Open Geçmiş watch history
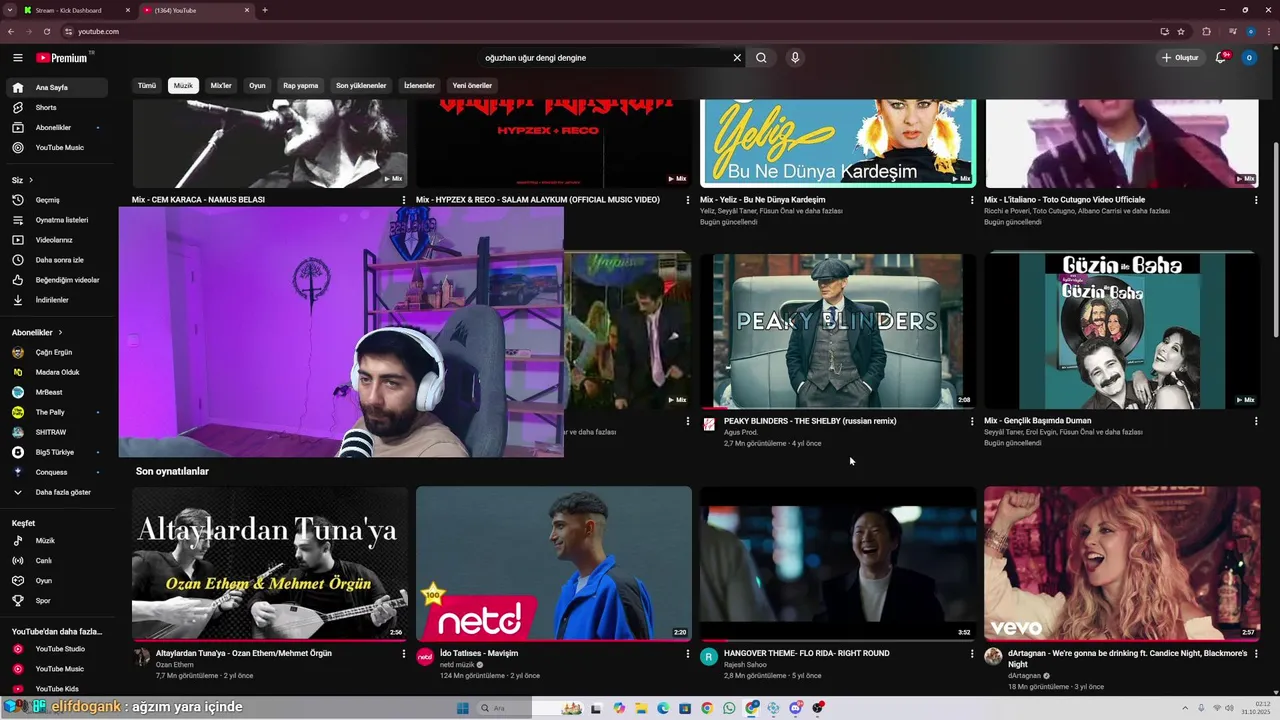The width and height of the screenshot is (1280, 720). 57,200
